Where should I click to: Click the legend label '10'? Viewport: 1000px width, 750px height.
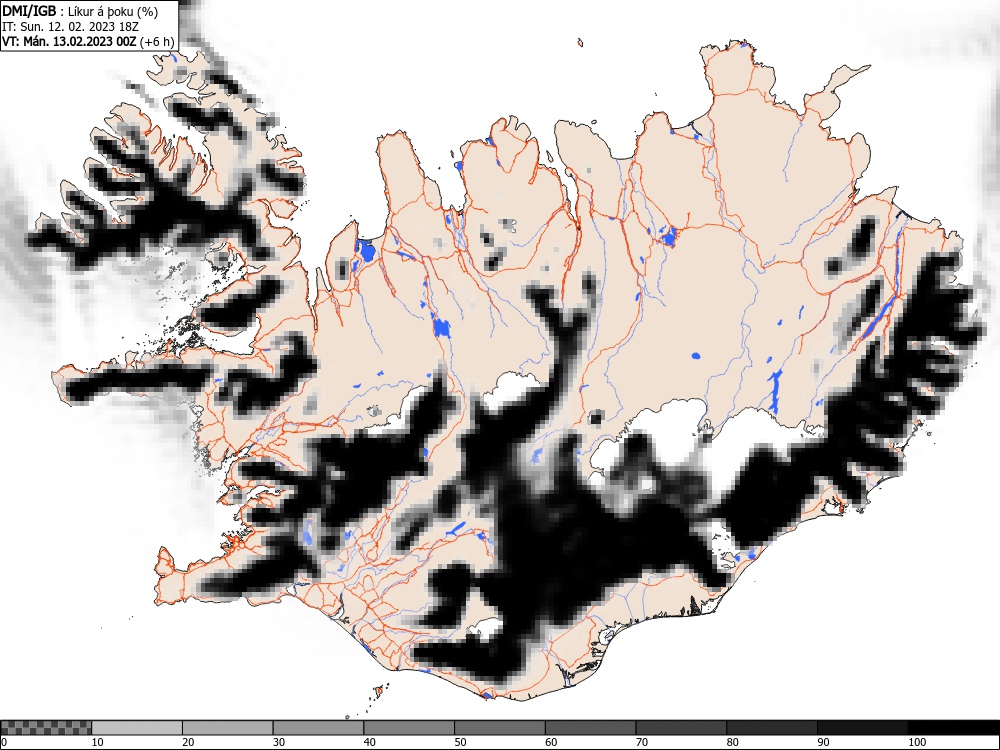coord(97,742)
